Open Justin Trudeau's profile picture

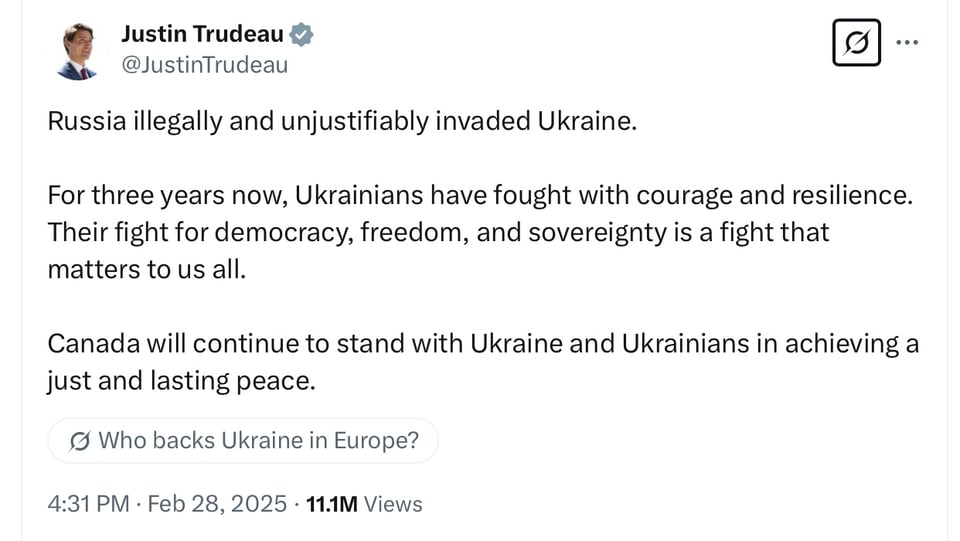[77, 51]
